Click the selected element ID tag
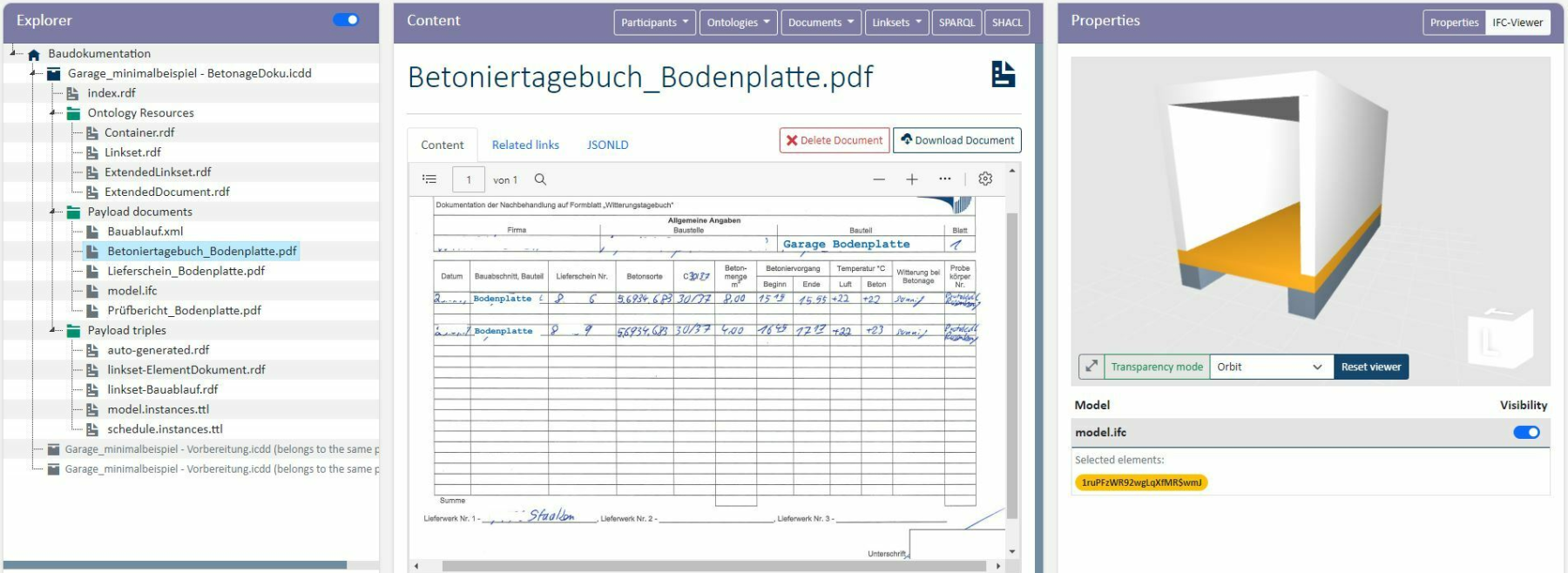Image resolution: width=1568 pixels, height=573 pixels. (x=1141, y=482)
